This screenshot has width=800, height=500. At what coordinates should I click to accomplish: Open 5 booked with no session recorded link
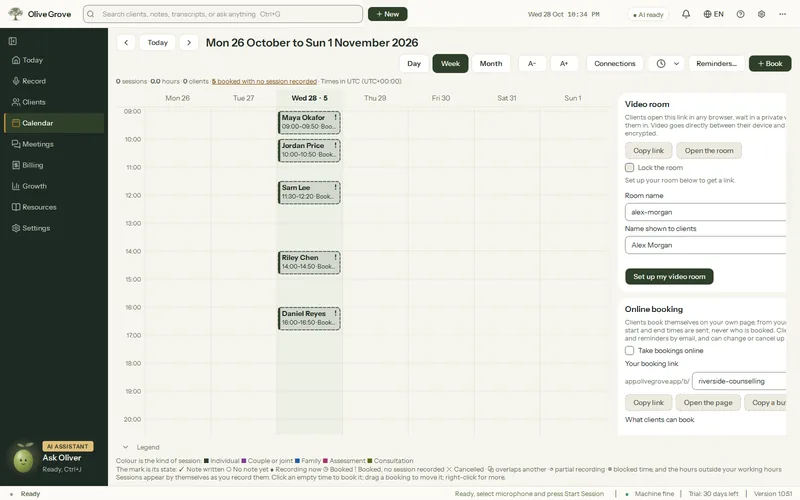point(264,81)
